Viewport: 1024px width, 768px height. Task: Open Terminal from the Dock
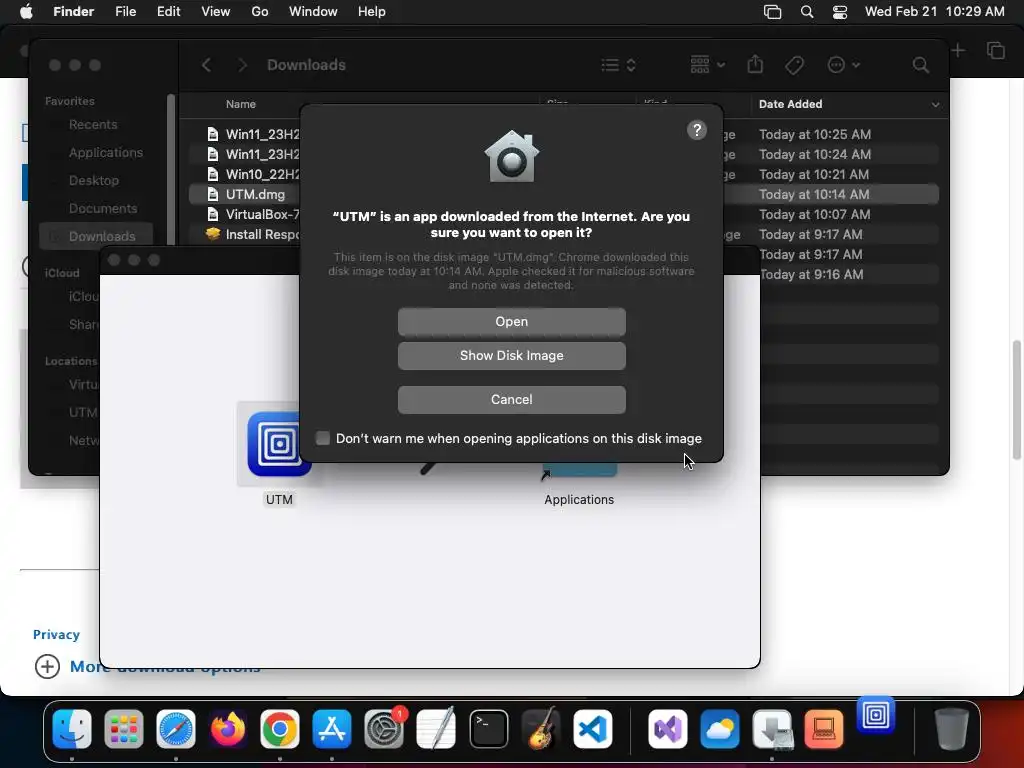[x=488, y=729]
